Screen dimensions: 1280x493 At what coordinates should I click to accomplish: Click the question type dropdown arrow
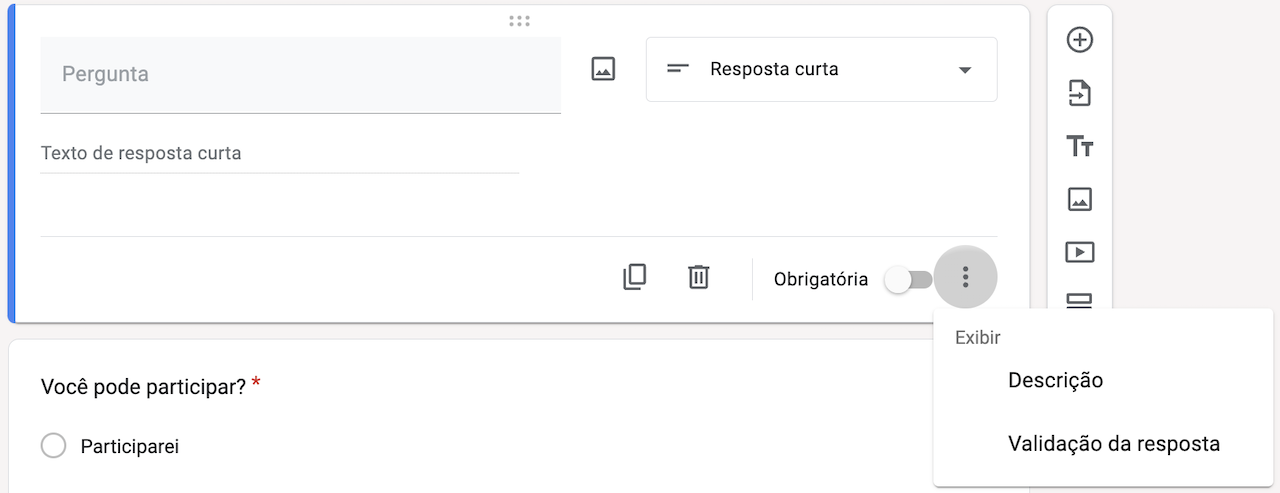(965, 70)
